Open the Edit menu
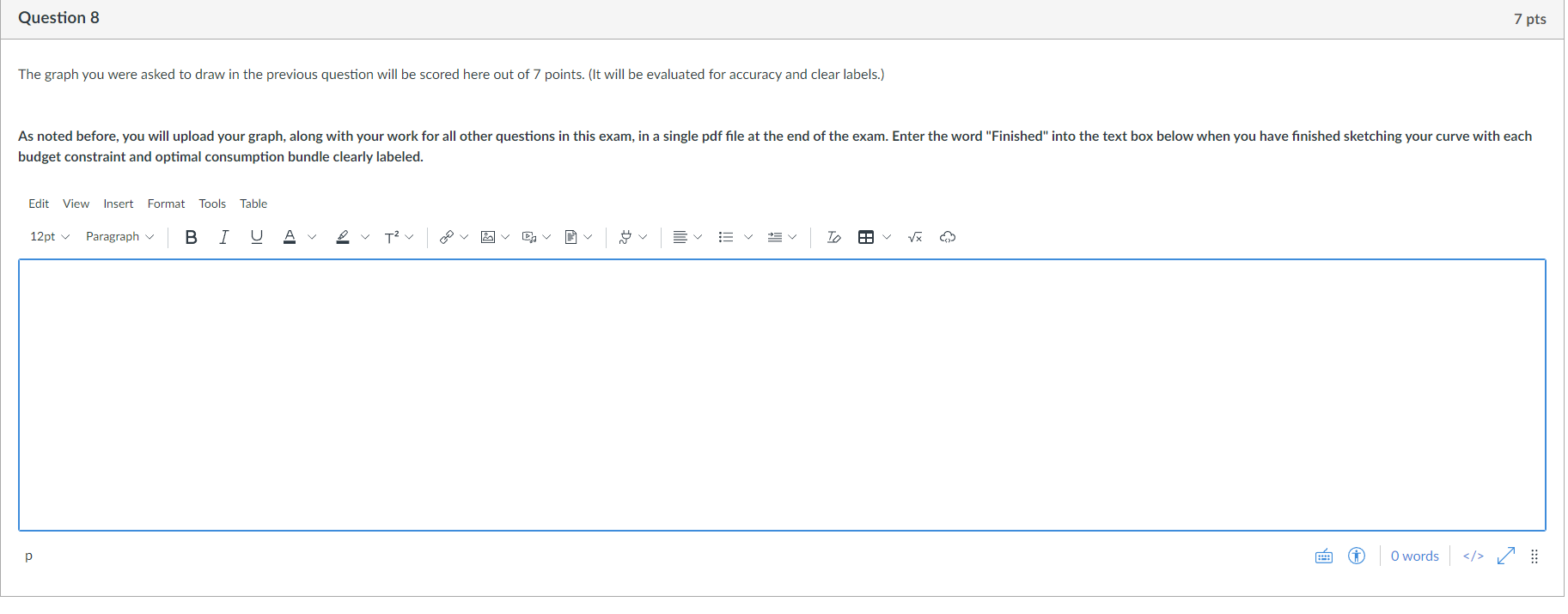This screenshot has width=1568, height=614. tap(39, 204)
